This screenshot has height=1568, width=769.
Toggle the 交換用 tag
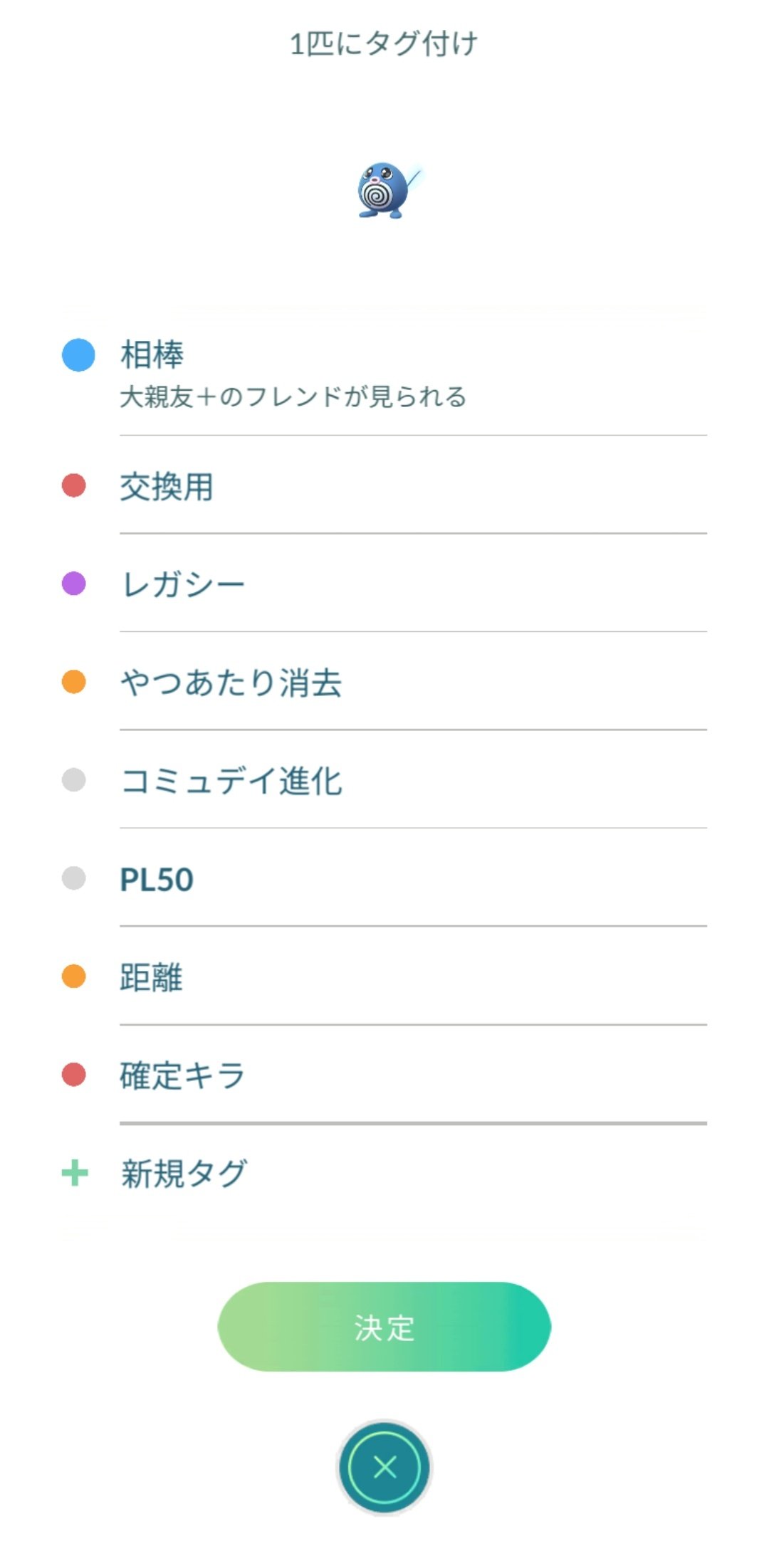click(167, 487)
